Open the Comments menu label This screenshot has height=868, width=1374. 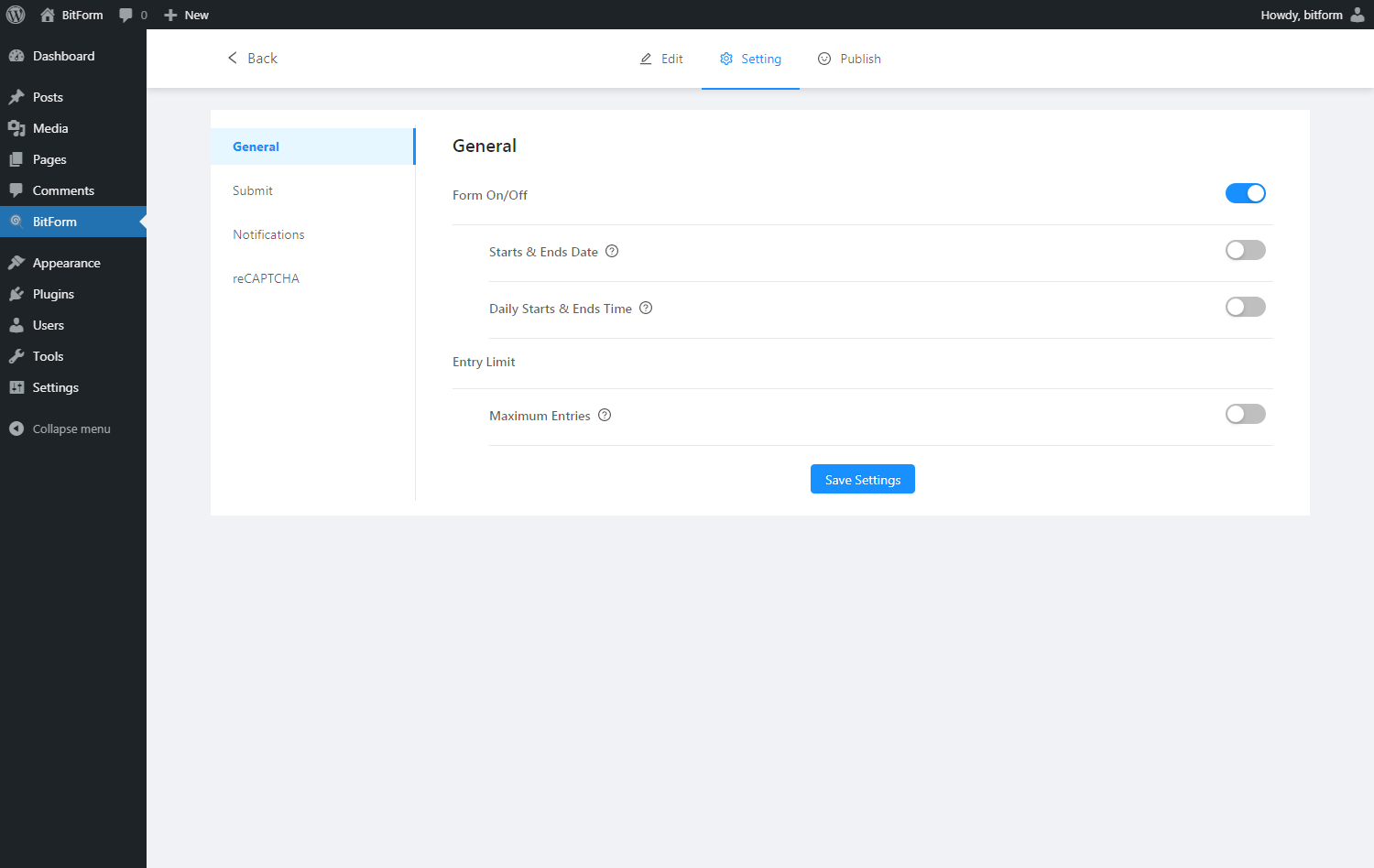[x=63, y=190]
